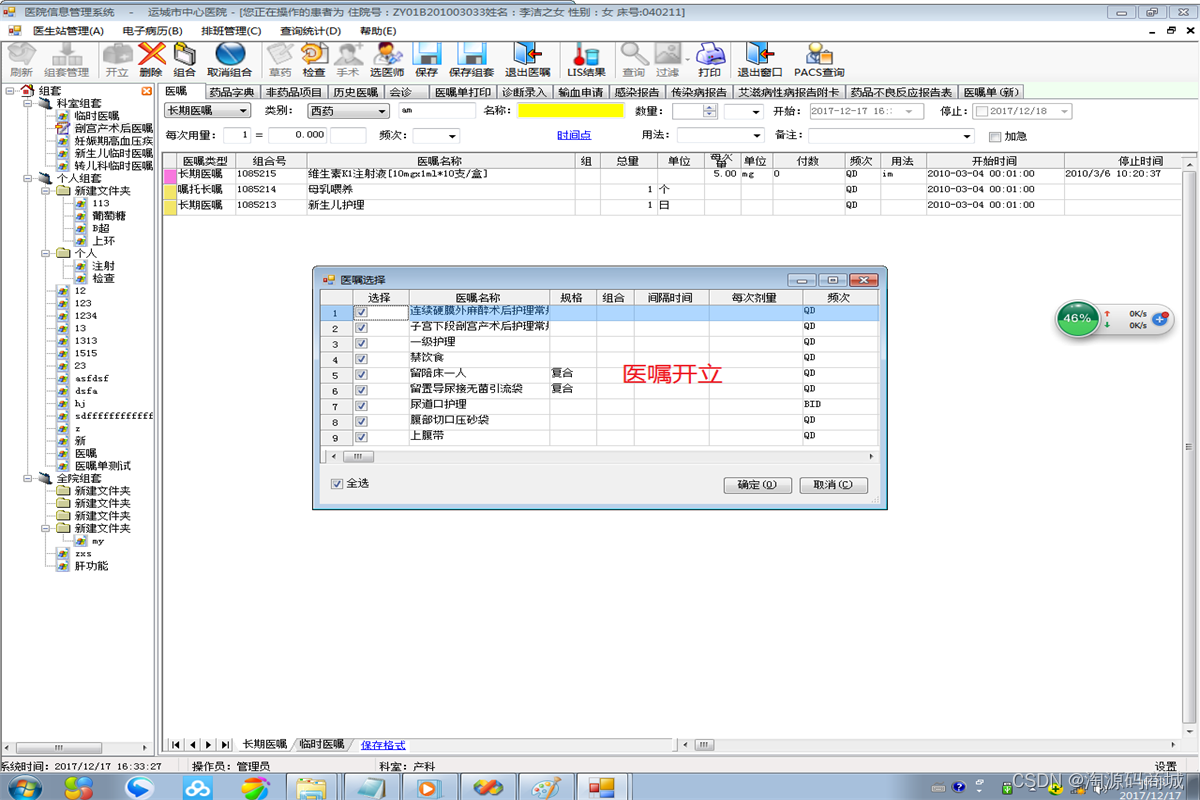Click the 草药 herbal medicine icon
Screen dimensions: 1200x800
click(x=281, y=59)
